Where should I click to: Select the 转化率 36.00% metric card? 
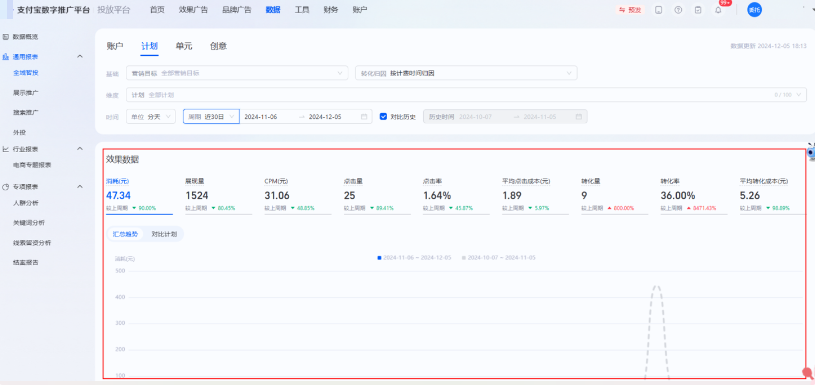[x=694, y=195]
